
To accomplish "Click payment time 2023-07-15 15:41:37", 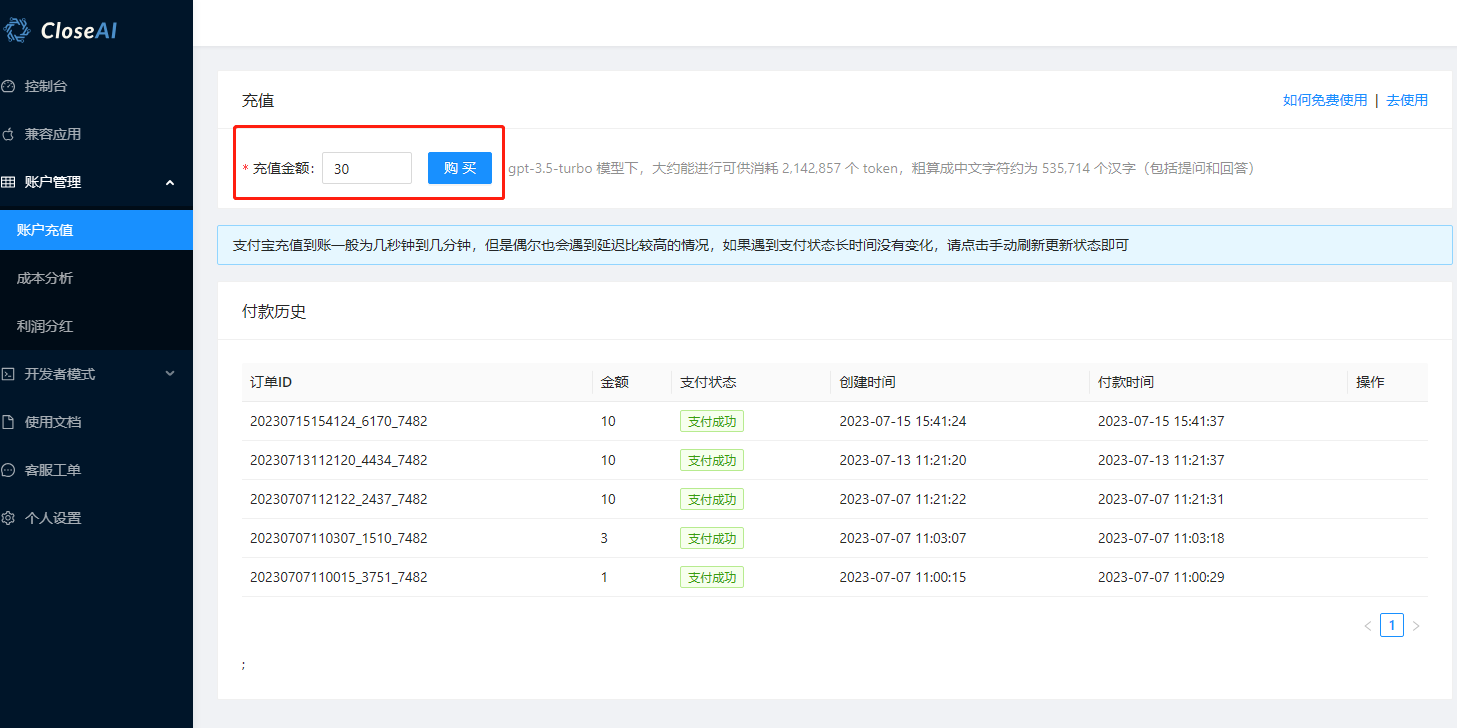I will tap(1161, 421).
